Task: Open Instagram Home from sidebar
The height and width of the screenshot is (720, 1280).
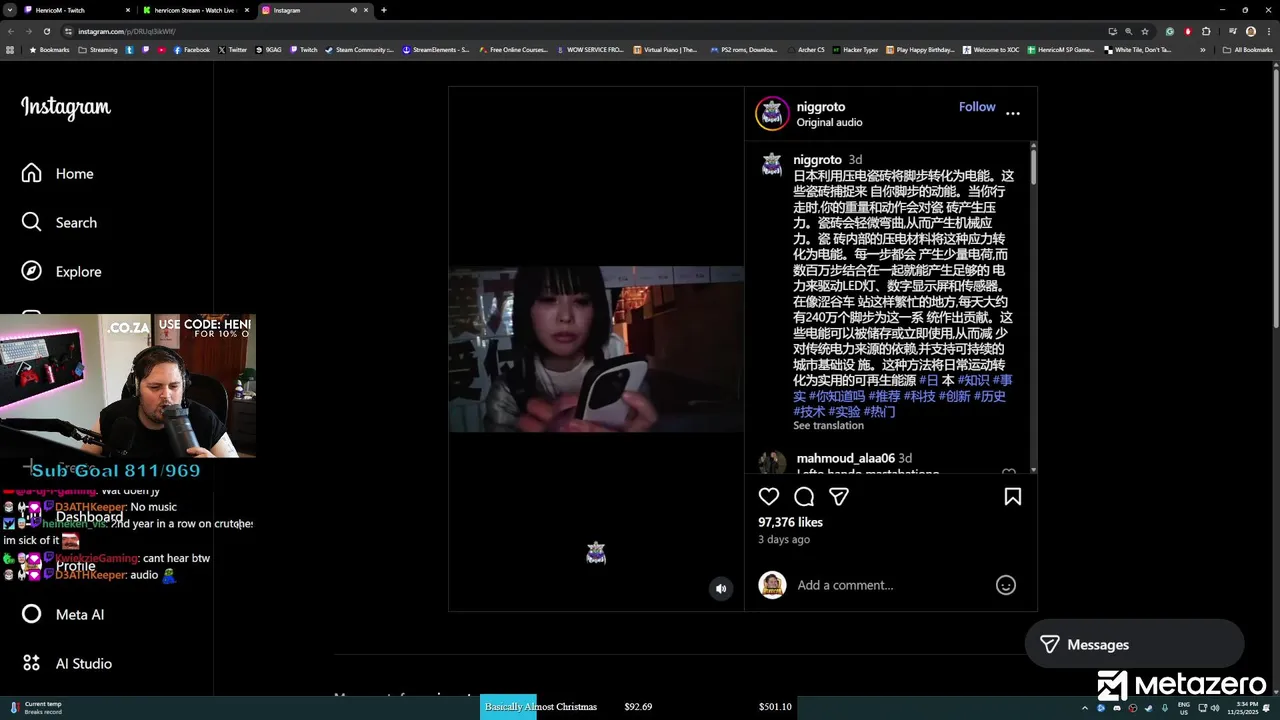Action: 58,173
